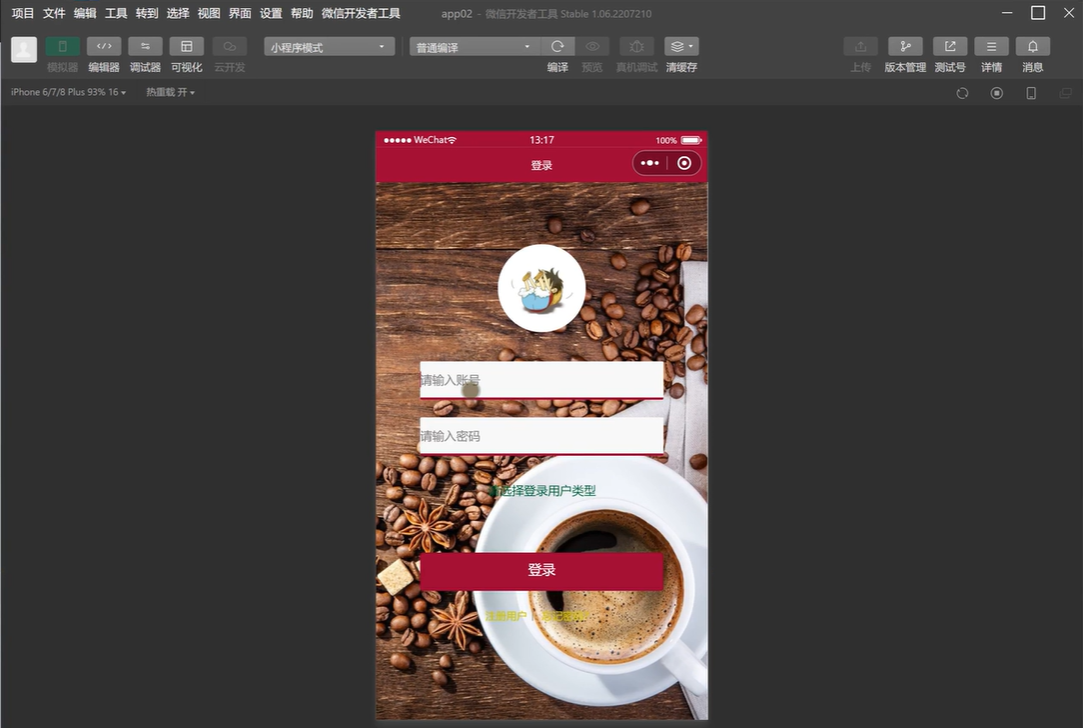The height and width of the screenshot is (728, 1083).
Task: Open the 工具 menu
Action: point(116,13)
